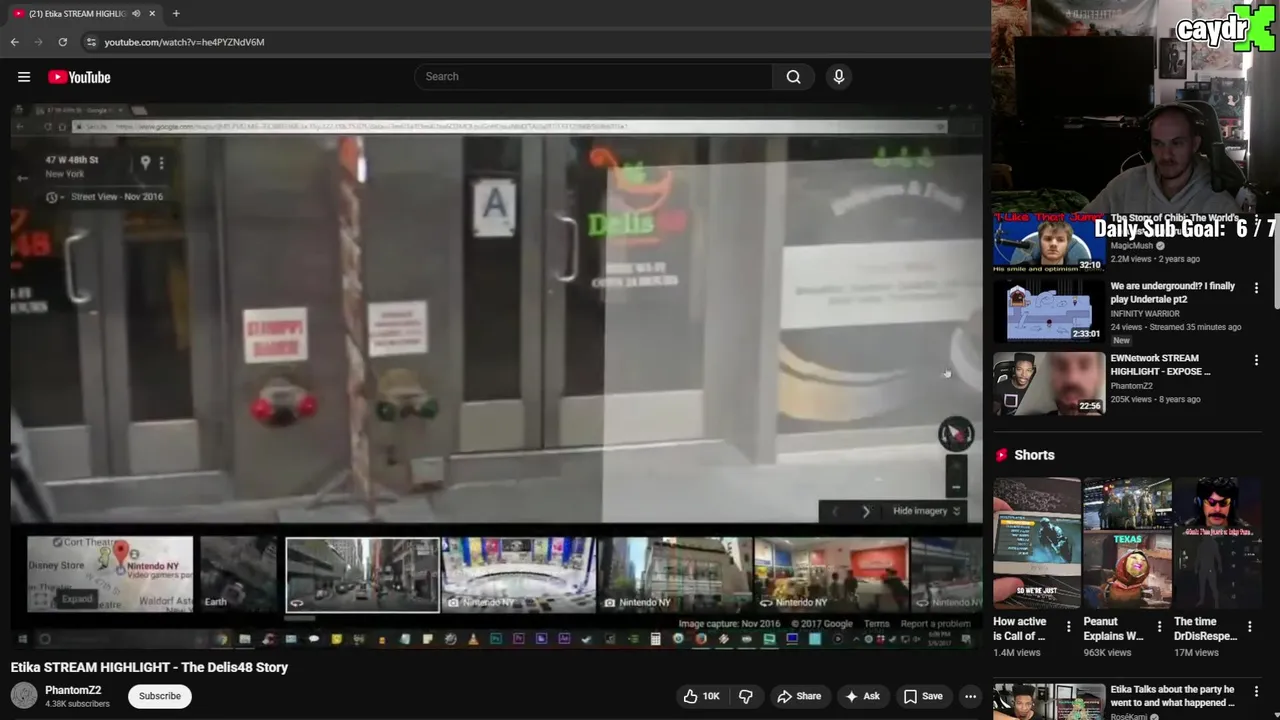Like the video with thumbs up
This screenshot has height=720, width=1280.
click(701, 696)
